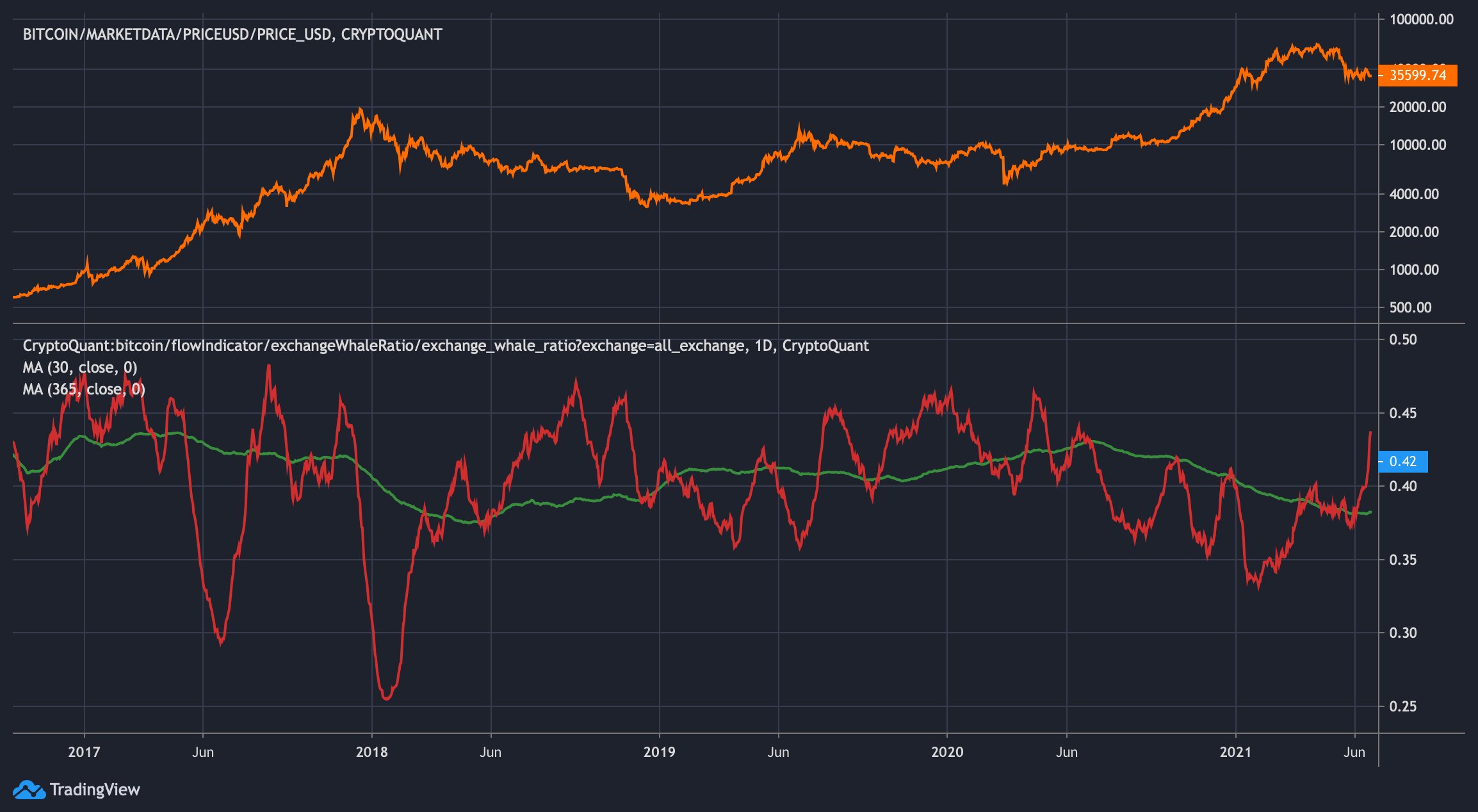This screenshot has height=812, width=1478.
Task: Click the TradingView cloud logo icon
Action: coord(29,790)
